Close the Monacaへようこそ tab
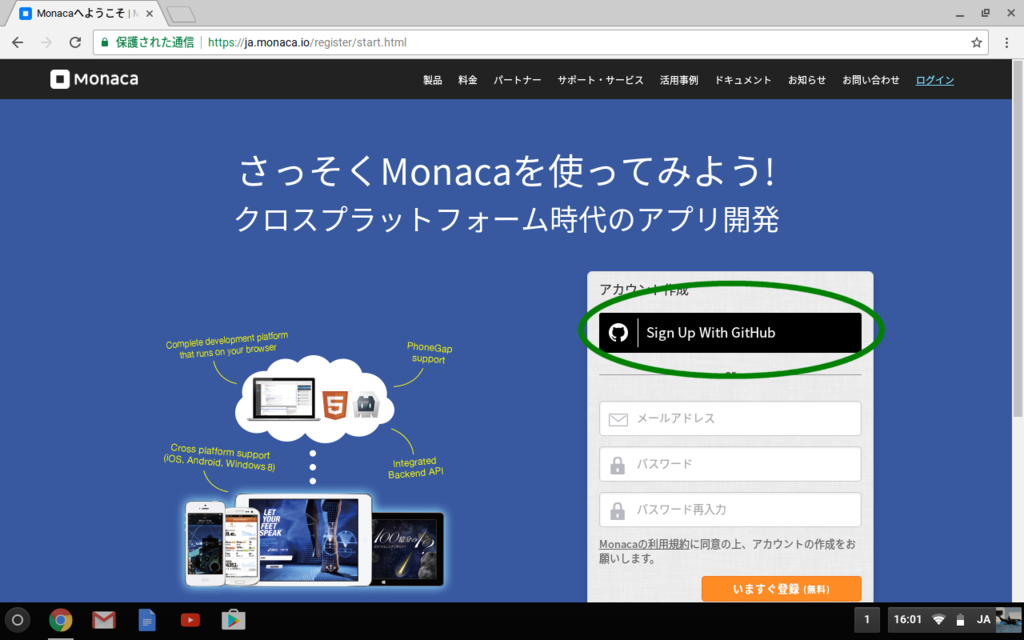 pyautogui.click(x=150, y=13)
